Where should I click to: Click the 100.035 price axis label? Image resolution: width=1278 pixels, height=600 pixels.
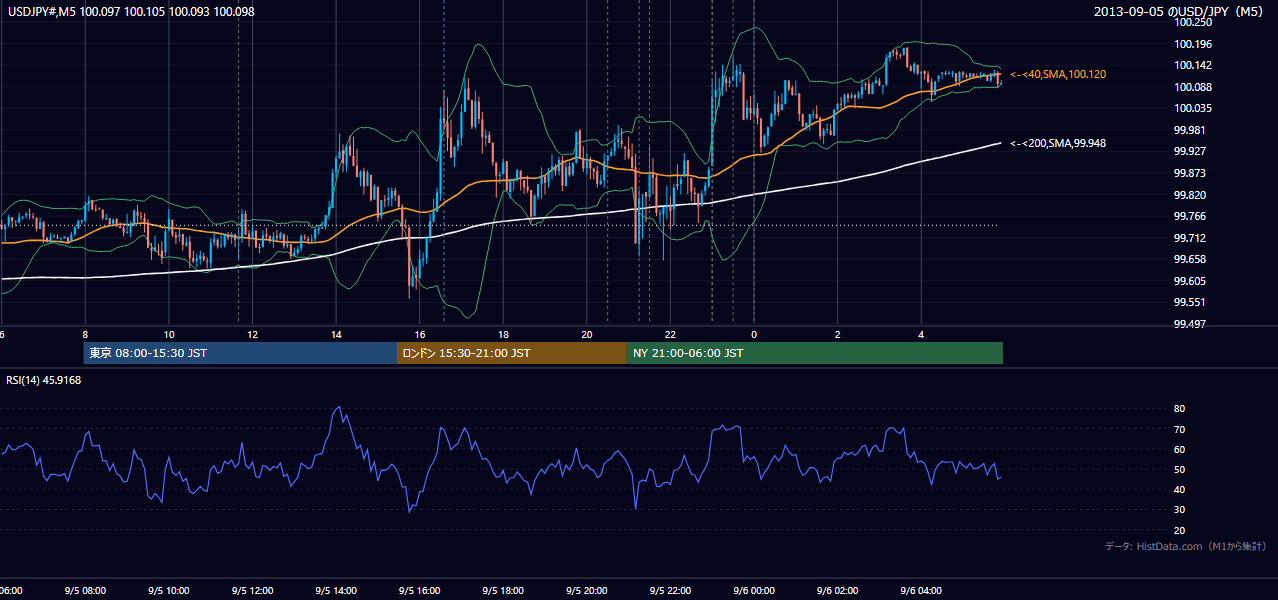point(1192,108)
